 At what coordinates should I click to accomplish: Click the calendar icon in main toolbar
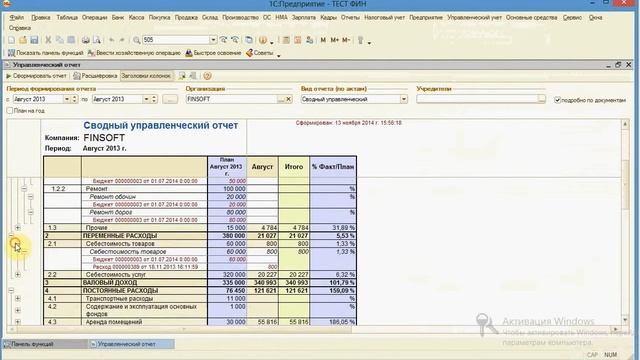[298, 40]
